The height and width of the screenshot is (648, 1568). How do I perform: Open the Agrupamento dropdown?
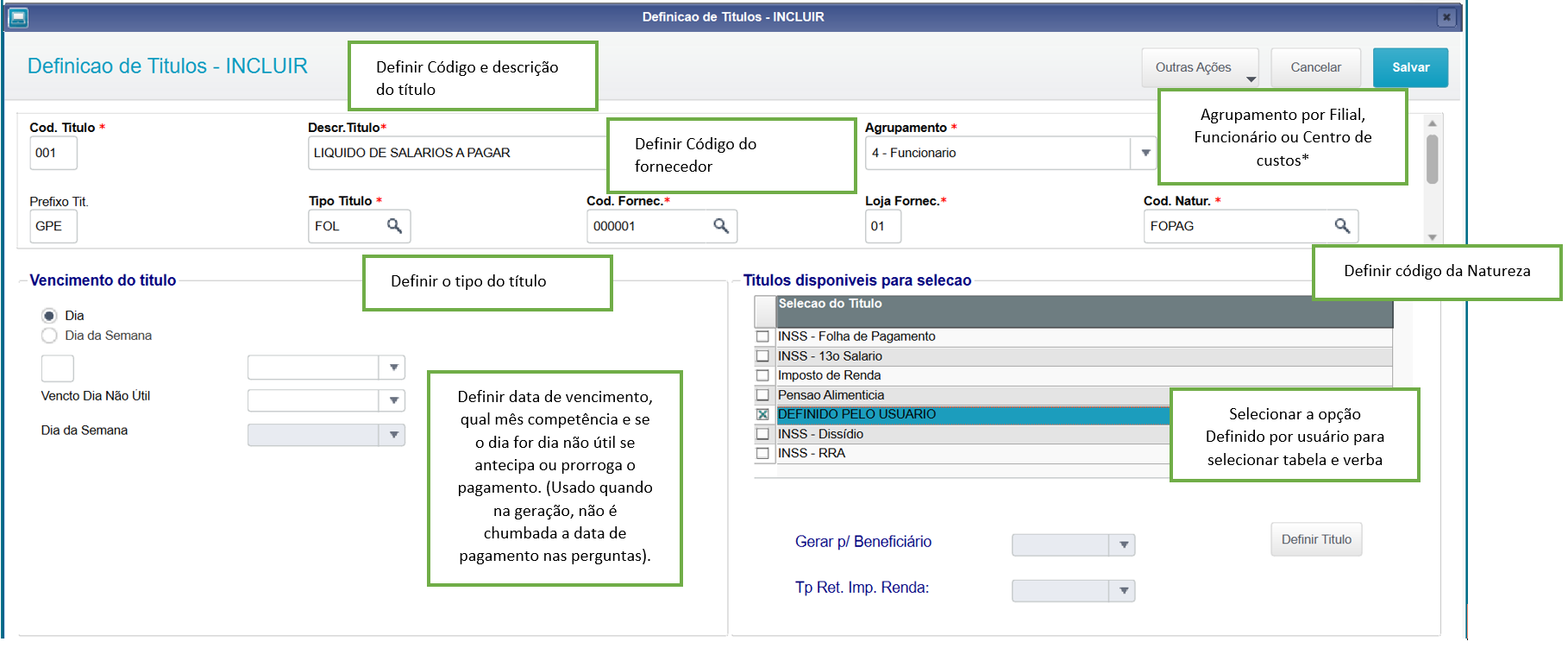1145,153
